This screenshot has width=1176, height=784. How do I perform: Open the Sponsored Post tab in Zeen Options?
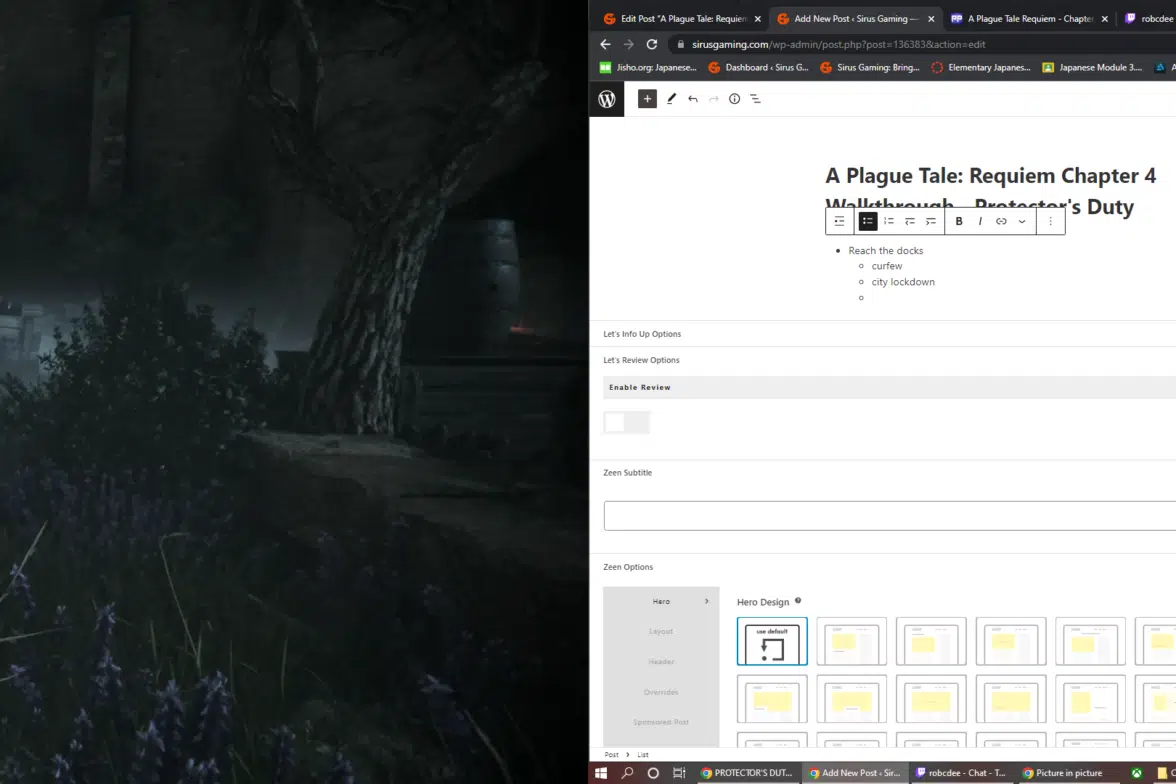click(x=661, y=722)
